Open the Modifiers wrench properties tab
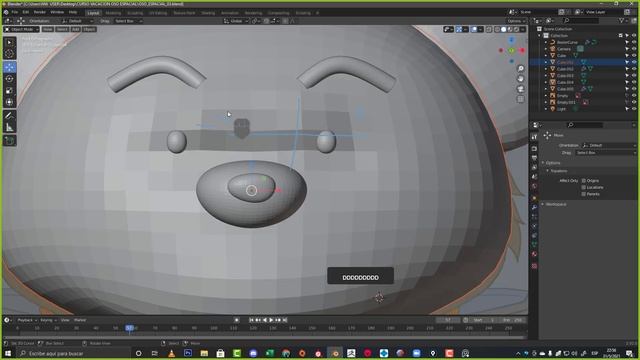The width and height of the screenshot is (640, 360). point(534,207)
